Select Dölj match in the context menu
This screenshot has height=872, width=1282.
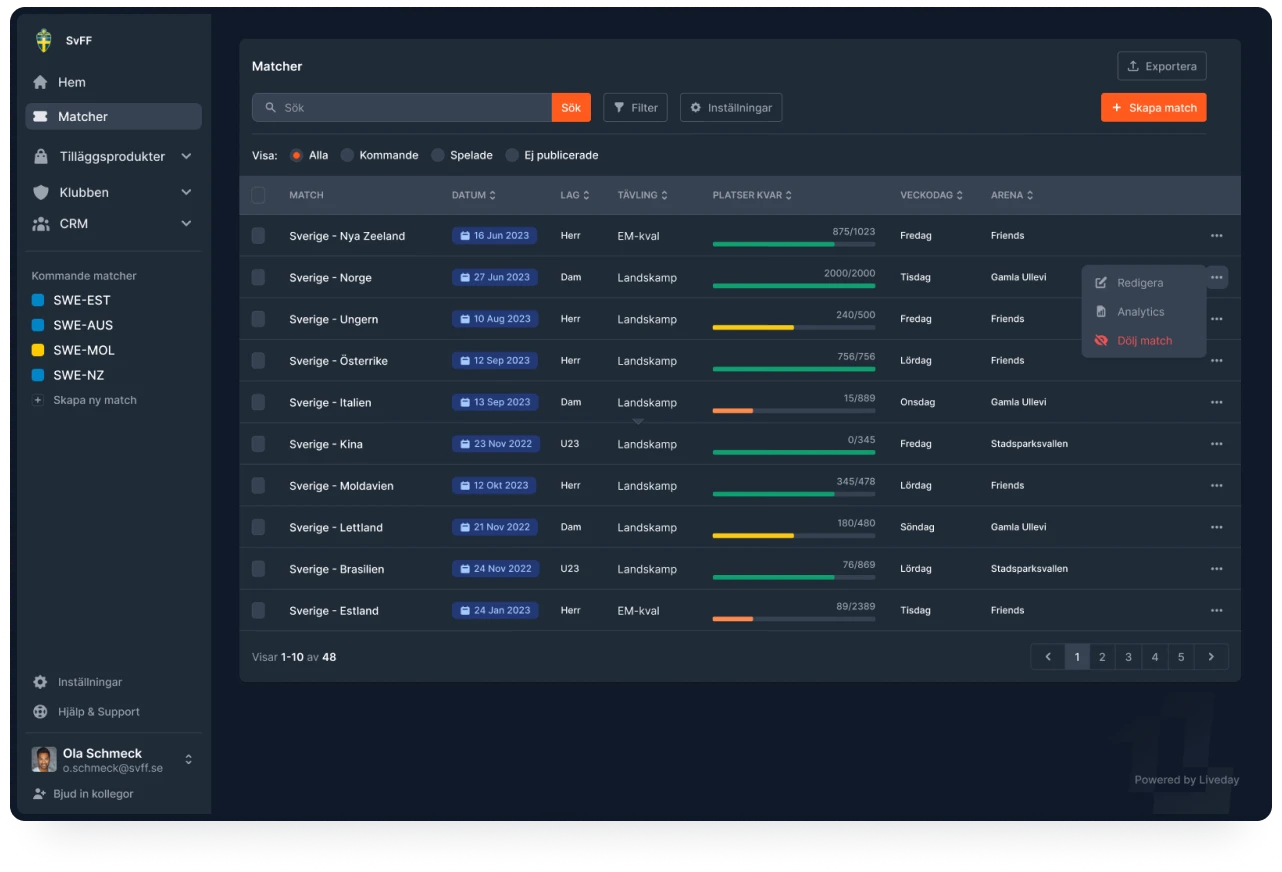1144,341
